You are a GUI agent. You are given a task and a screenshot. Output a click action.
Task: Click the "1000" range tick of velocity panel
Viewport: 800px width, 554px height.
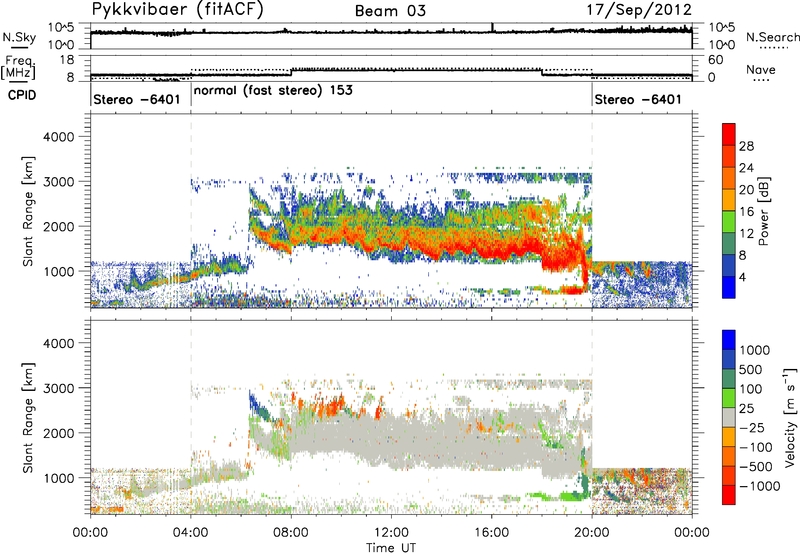61,478
